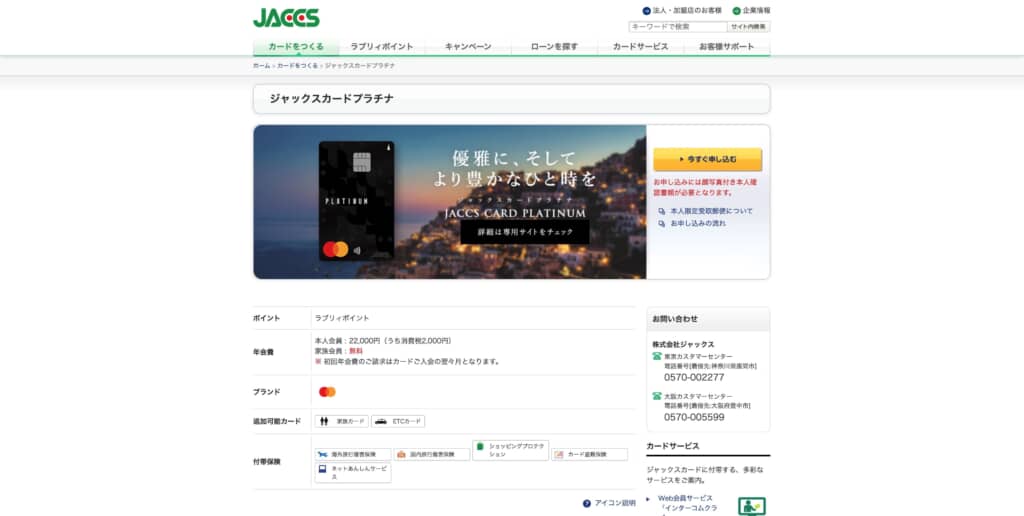Viewport: 1024px width, 516px height.
Task: Open 本人限定受取郵便について link
Action: click(711, 211)
